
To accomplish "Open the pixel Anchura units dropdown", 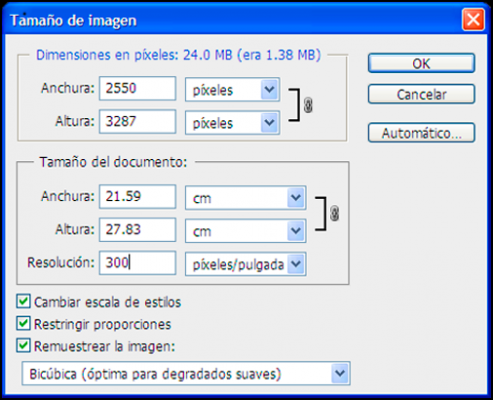I will click(232, 90).
